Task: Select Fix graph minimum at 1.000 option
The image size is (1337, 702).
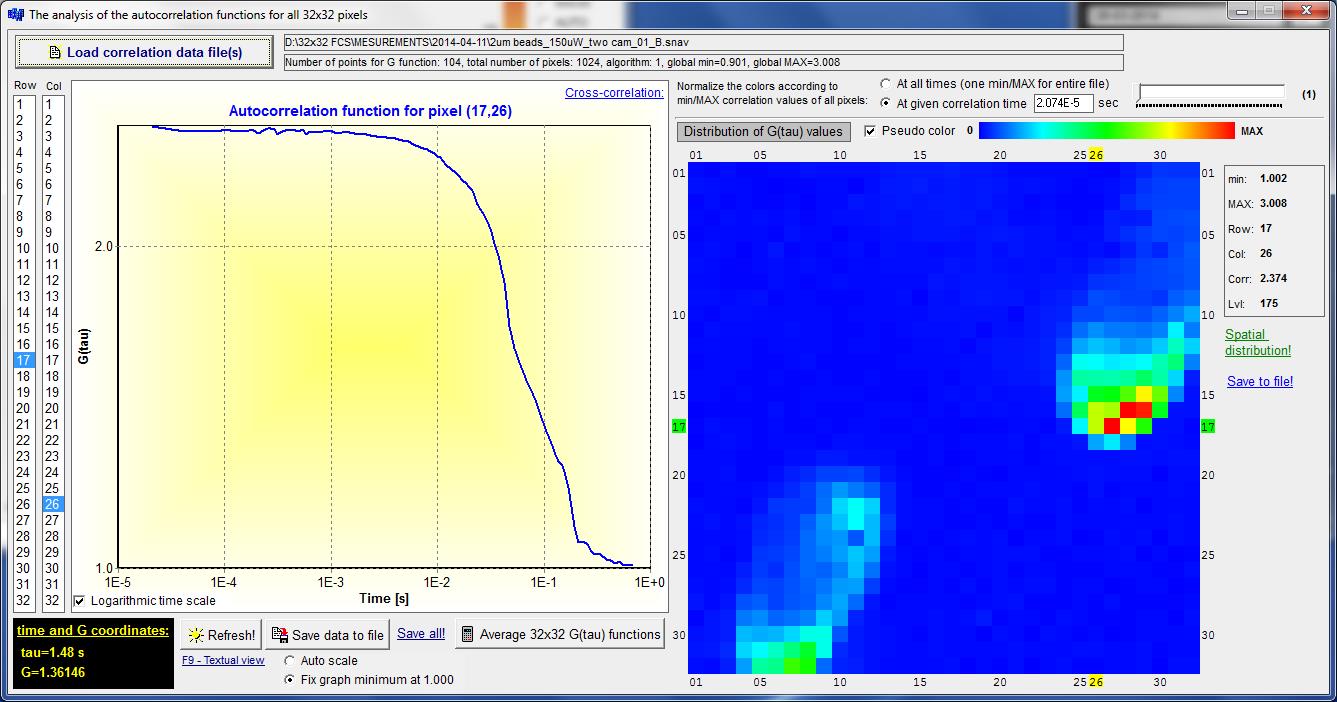Action: tap(290, 679)
